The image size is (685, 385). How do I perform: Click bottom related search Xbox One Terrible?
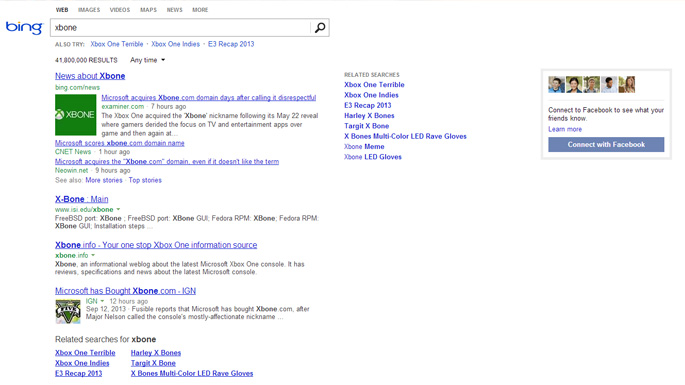click(x=85, y=353)
